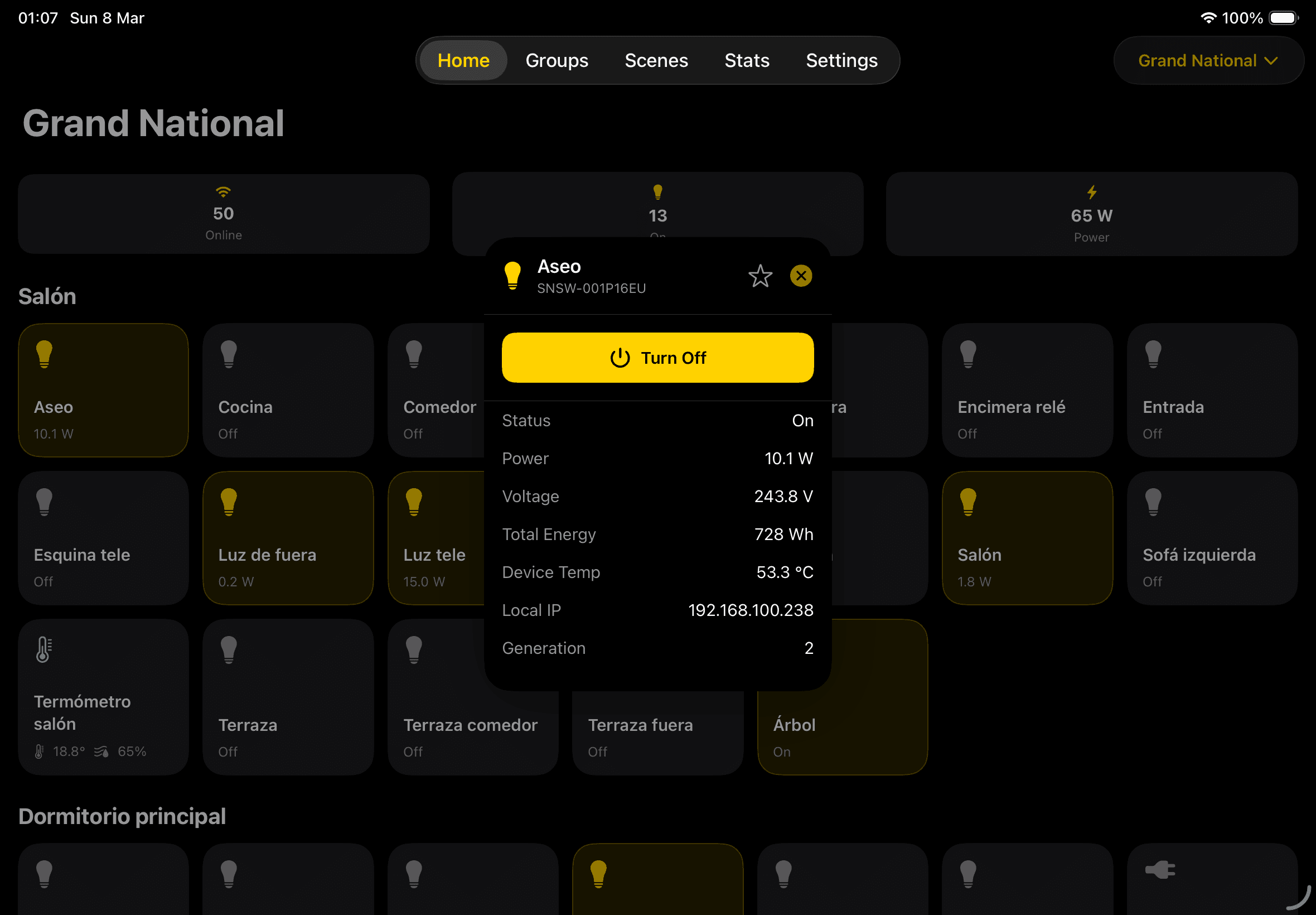This screenshot has height=915, width=1316.
Task: Open the Grand National location dropdown
Action: coord(1208,61)
